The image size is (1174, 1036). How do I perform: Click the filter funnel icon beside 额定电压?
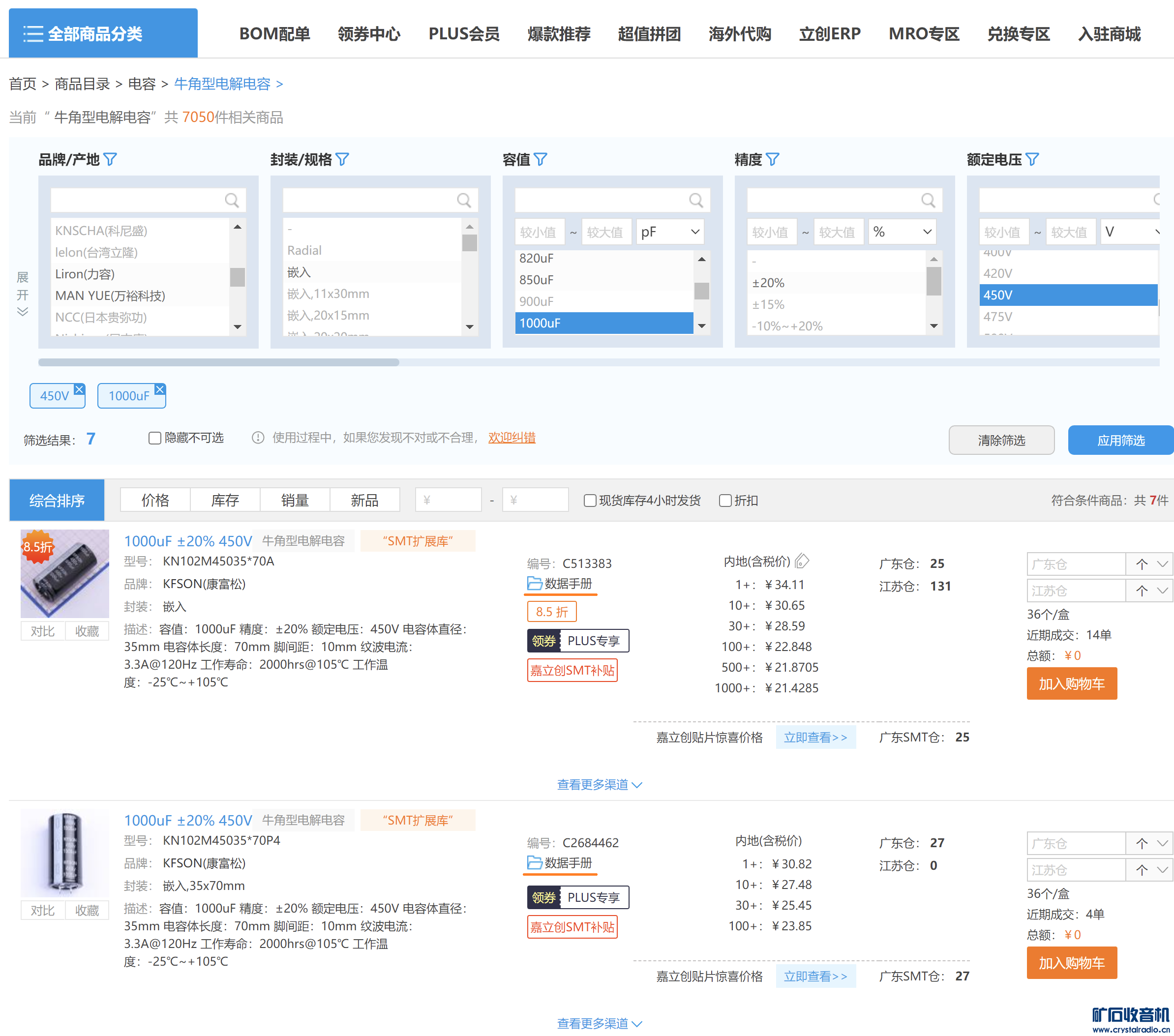[x=1032, y=159]
